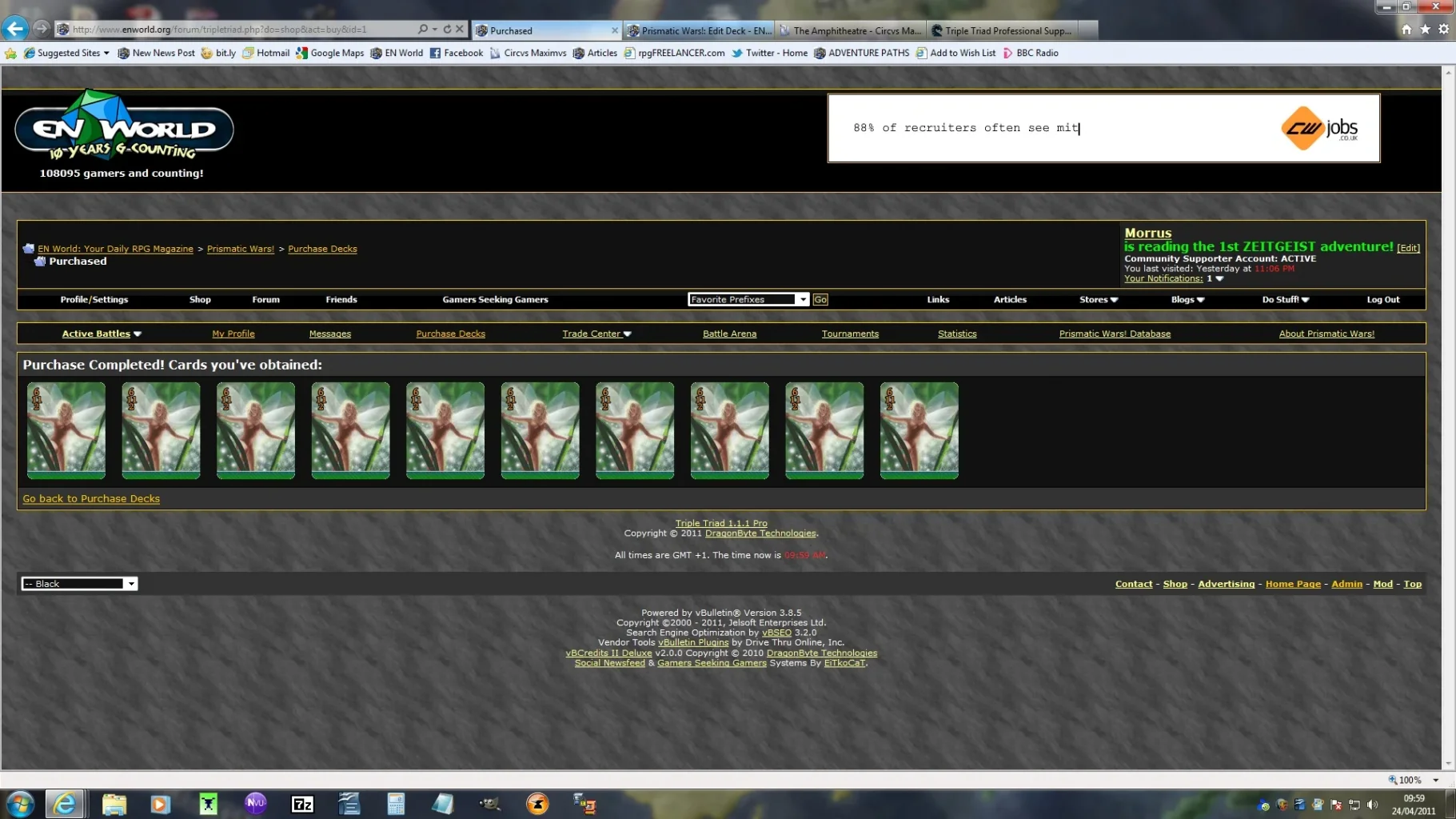Click the browser Home icon

[x=1406, y=30]
